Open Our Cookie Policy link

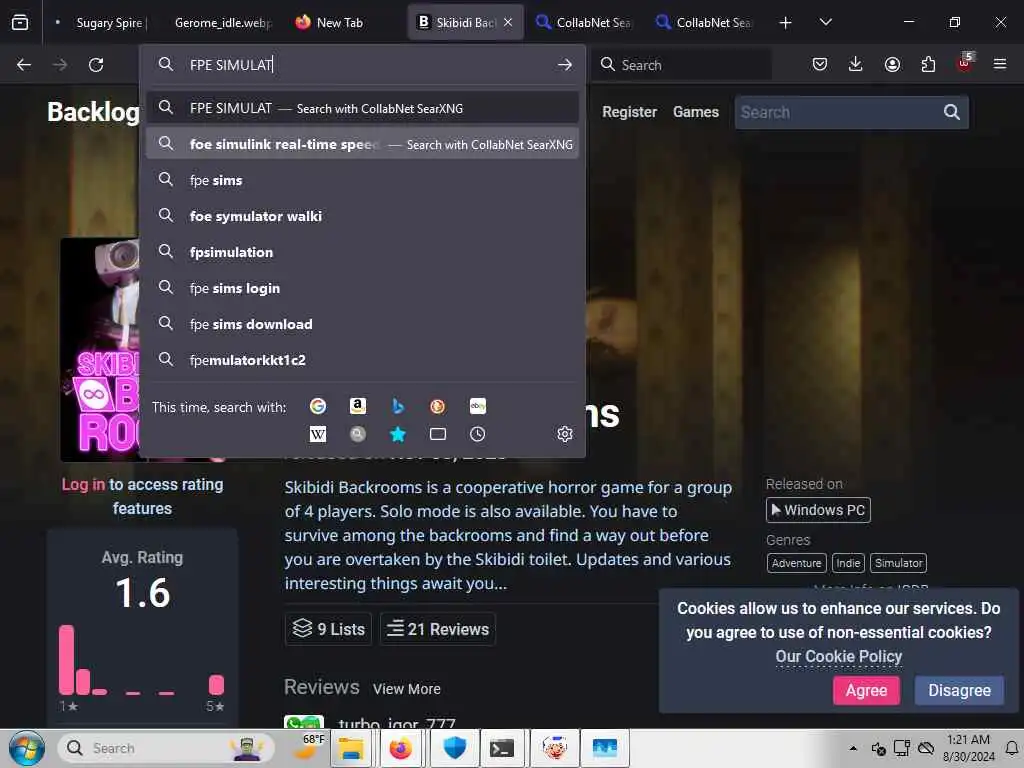838,656
